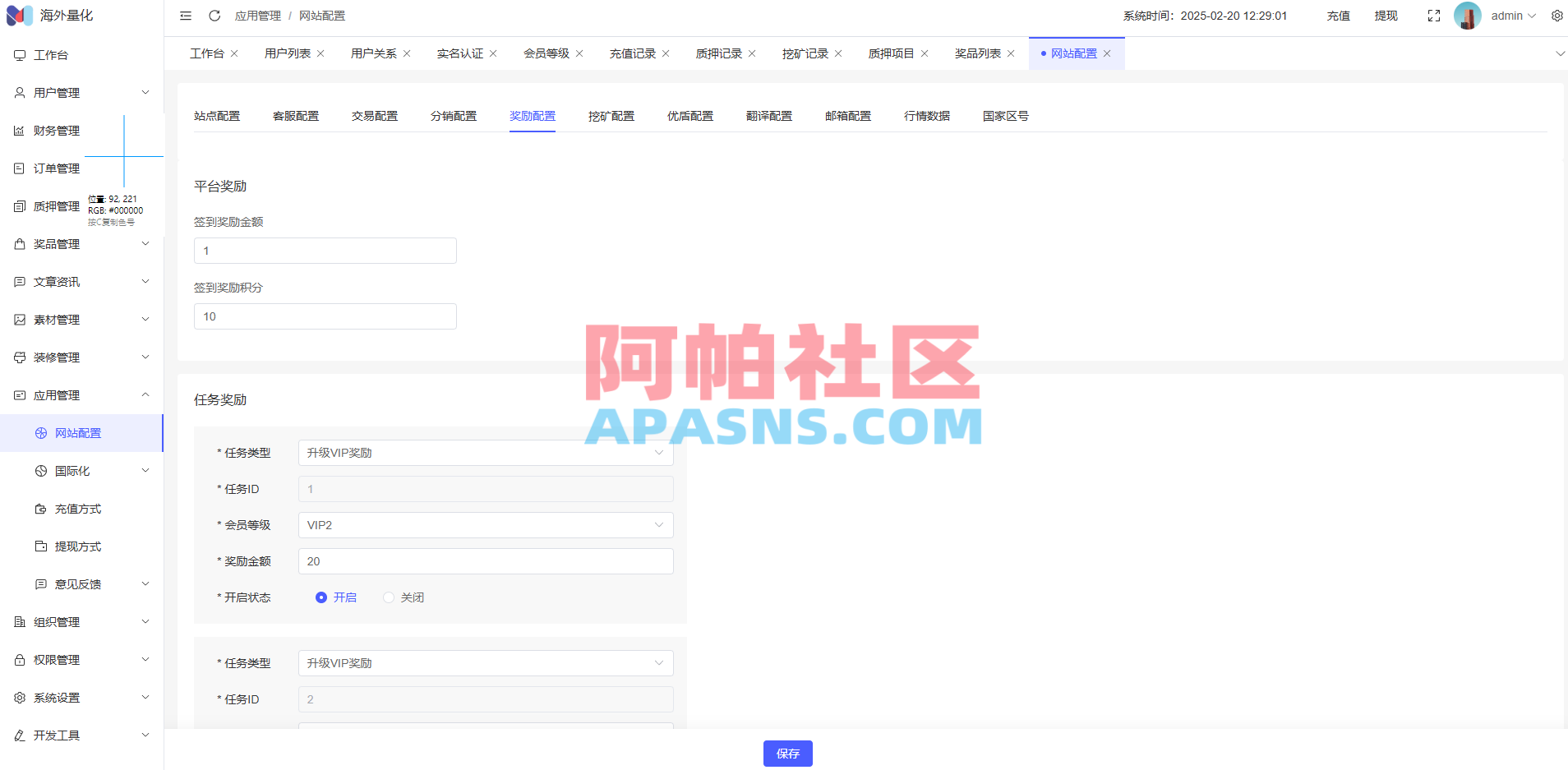Open the settings gear in the top bar
Image resolution: width=1568 pixels, height=770 pixels.
pyautogui.click(x=1557, y=15)
